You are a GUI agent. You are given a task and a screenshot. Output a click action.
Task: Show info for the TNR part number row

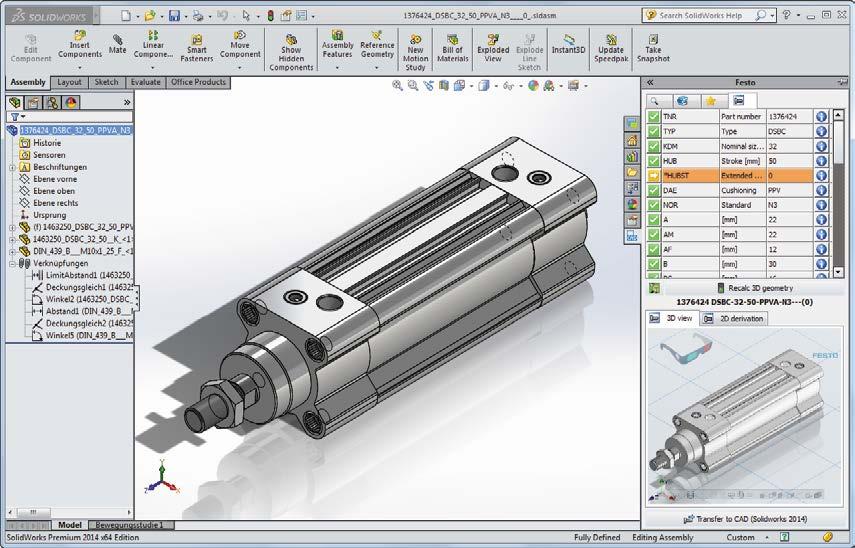click(821, 116)
